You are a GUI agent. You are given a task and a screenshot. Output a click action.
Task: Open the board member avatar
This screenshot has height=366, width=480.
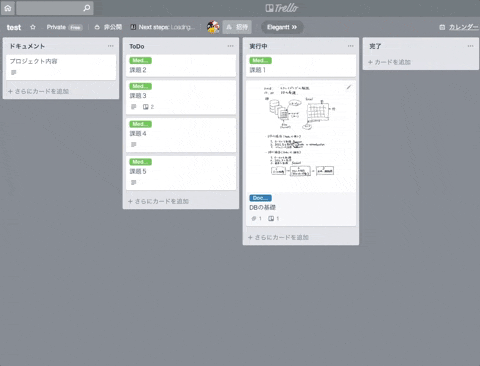213,27
